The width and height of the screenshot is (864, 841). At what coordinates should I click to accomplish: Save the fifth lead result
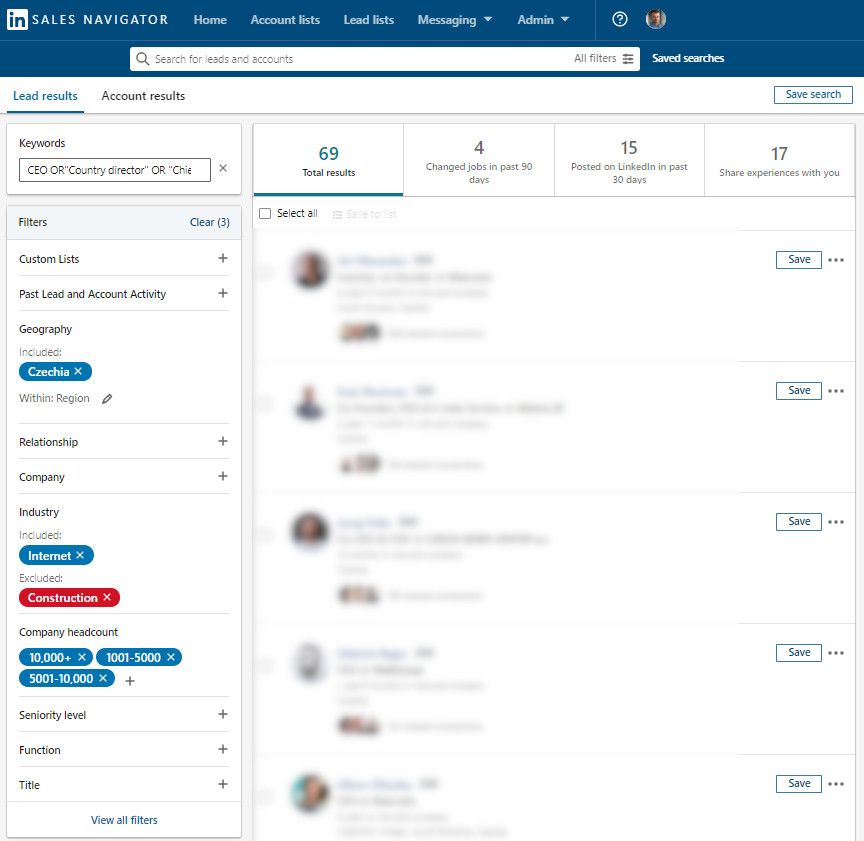pyautogui.click(x=798, y=784)
